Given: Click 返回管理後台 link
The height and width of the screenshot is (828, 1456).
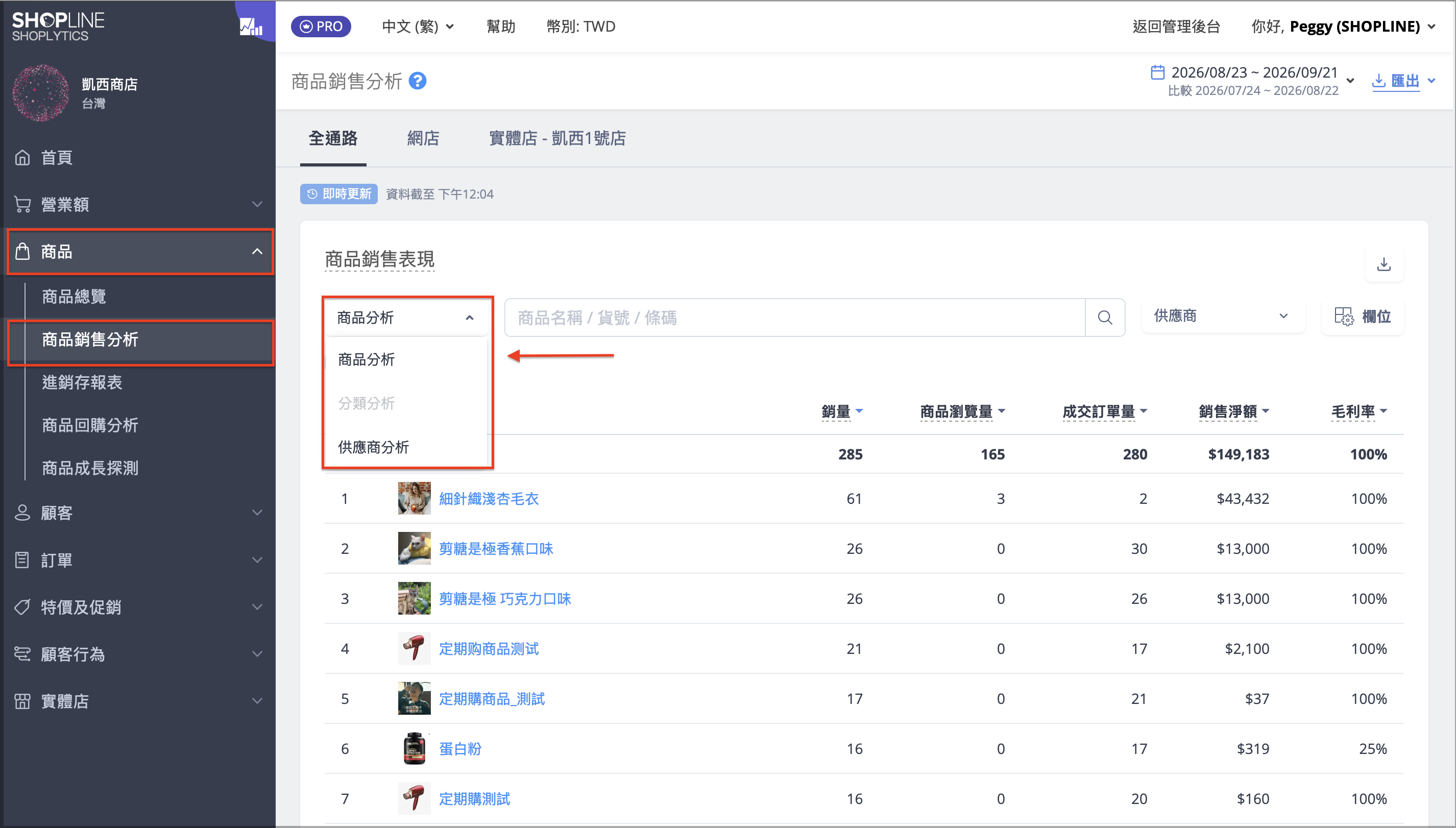Looking at the screenshot, I should [x=1176, y=26].
